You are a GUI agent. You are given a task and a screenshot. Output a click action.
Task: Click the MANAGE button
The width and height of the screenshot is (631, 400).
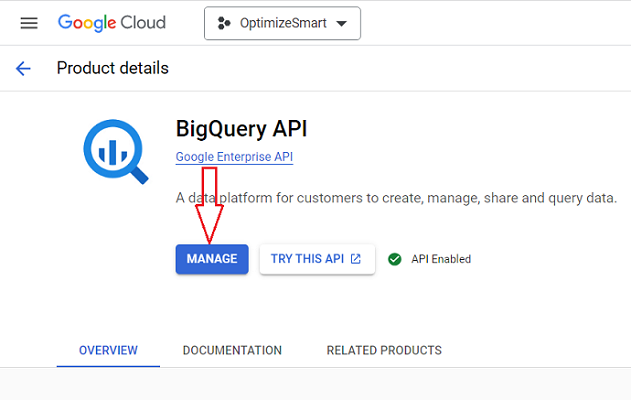[212, 259]
